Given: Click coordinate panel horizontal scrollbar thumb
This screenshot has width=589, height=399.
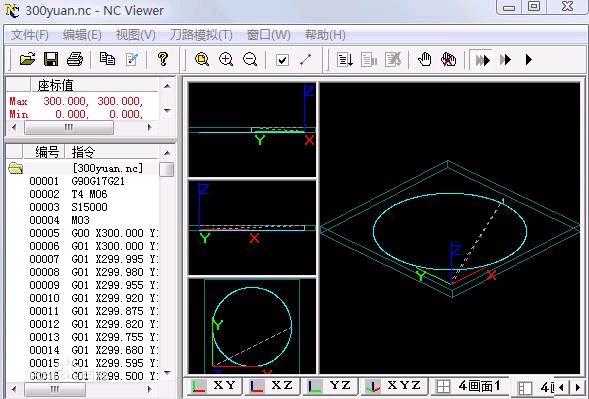Looking at the screenshot, I should (69, 128).
